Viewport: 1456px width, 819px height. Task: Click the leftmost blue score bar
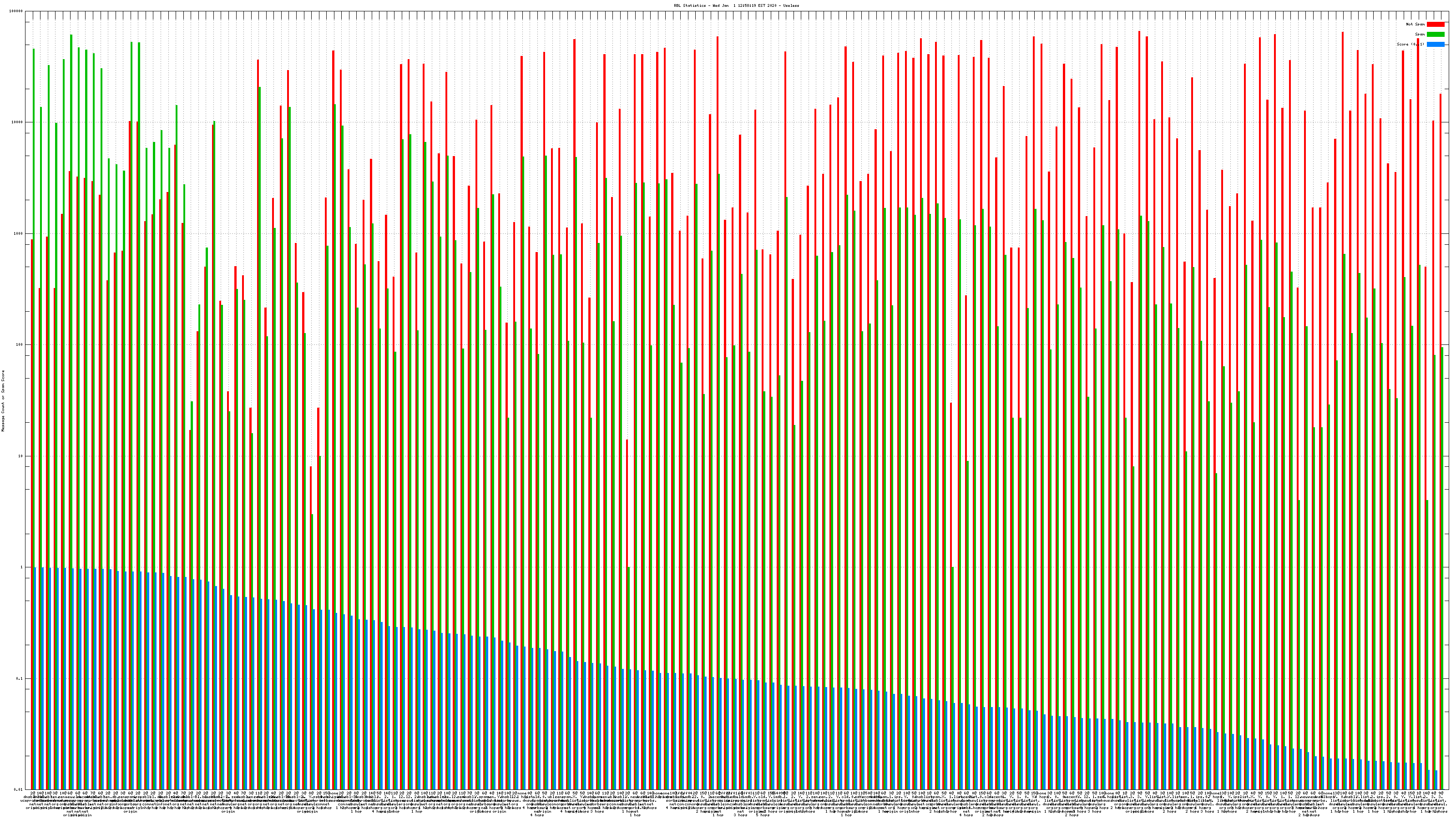35,678
